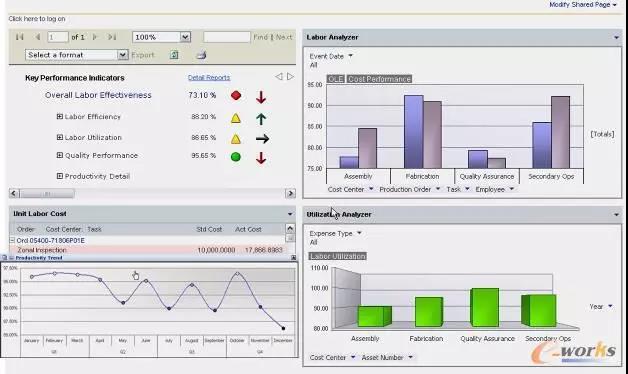
Task: Open Cost Center dropdown in Labor Analyzer
Action: pyautogui.click(x=371, y=189)
